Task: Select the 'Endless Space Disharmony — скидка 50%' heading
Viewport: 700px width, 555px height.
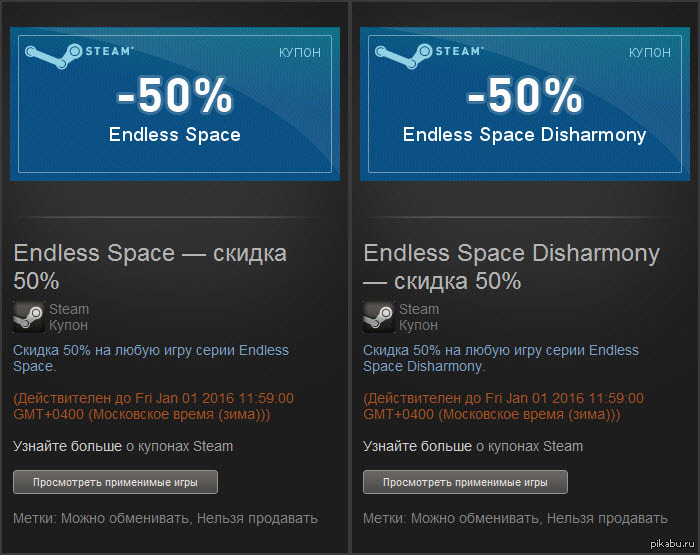Action: tap(512, 267)
